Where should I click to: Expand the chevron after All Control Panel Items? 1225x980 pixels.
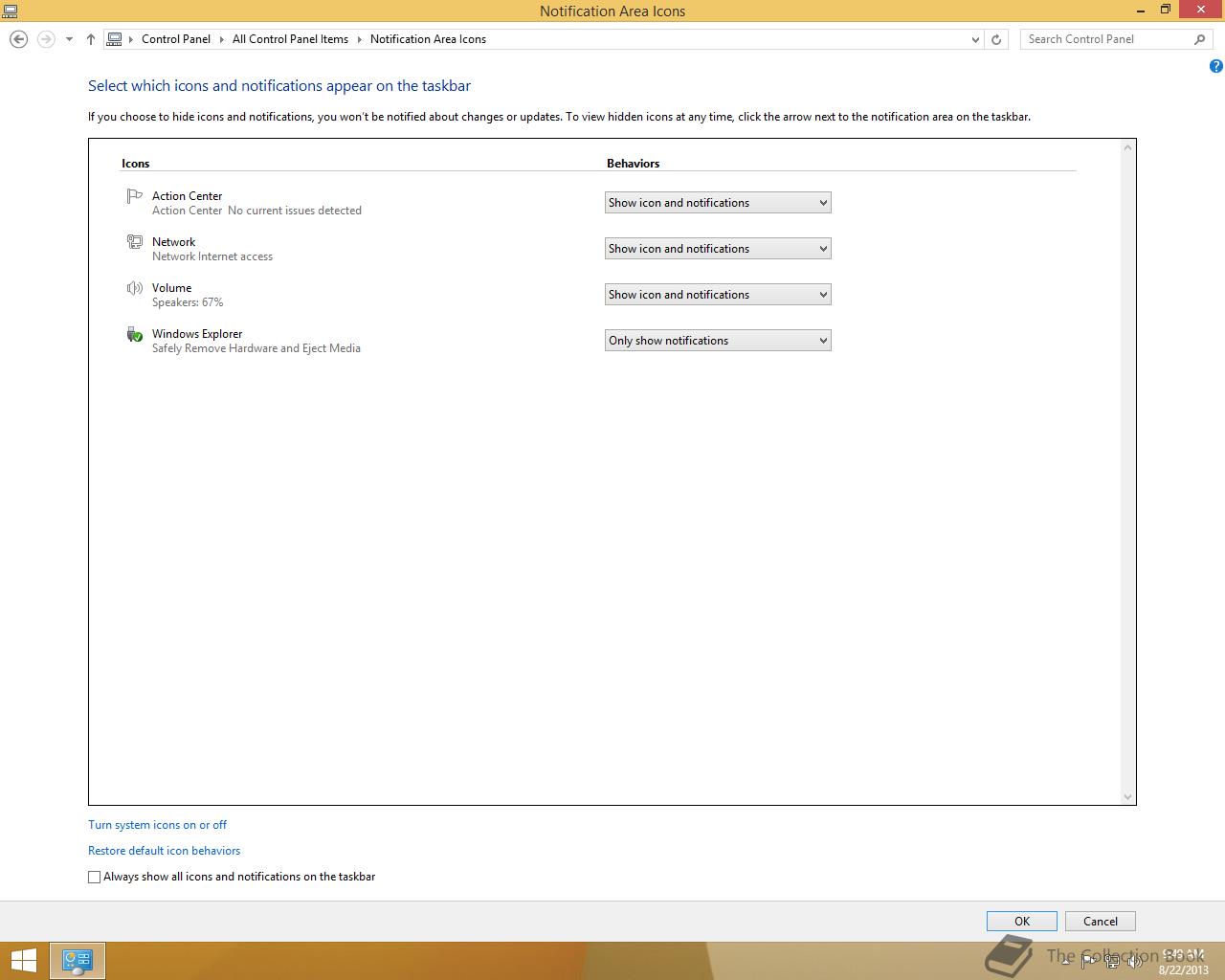point(360,39)
